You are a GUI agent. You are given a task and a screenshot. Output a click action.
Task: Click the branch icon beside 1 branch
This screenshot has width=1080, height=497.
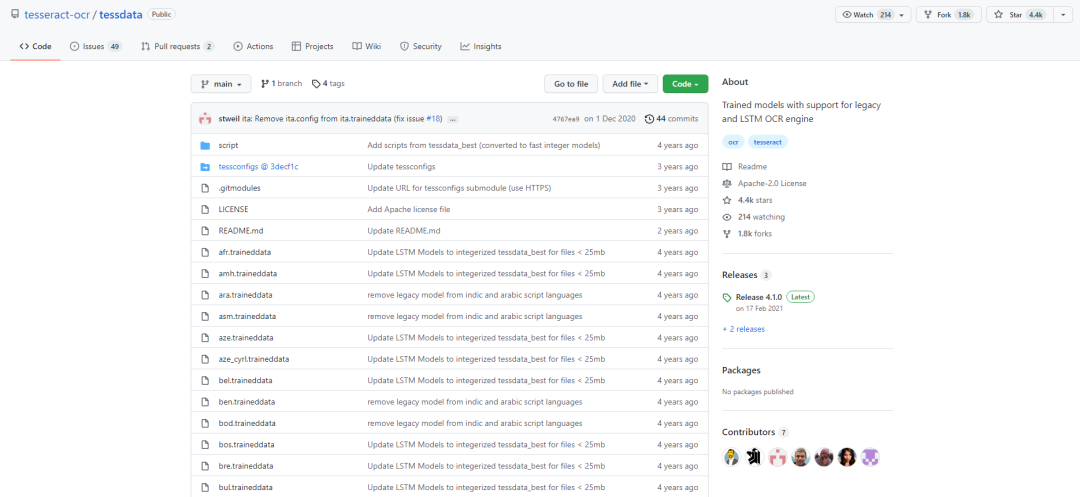(265, 84)
